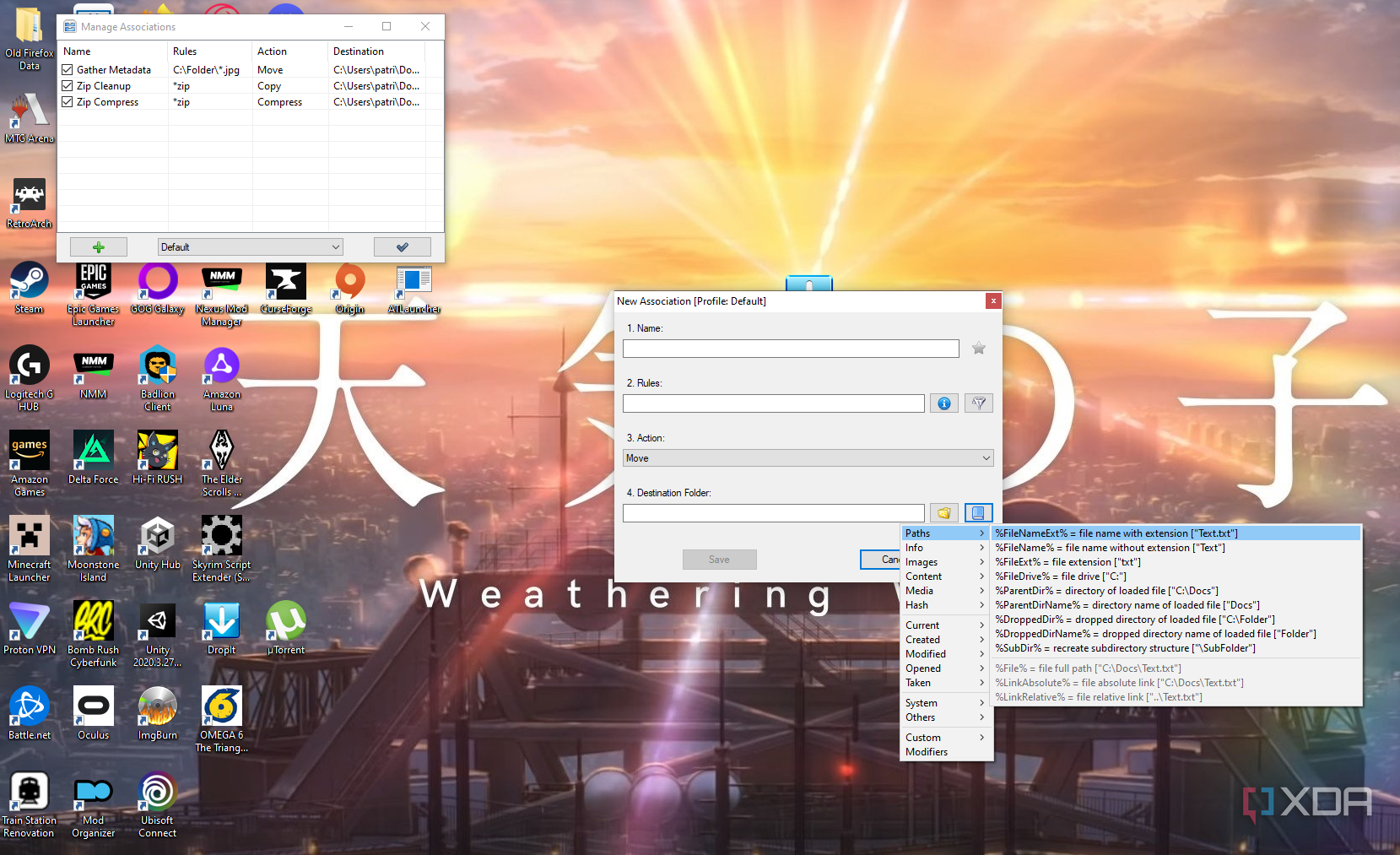Open Nexus Mod Manager shortcut
1400x855 pixels.
[x=222, y=294]
